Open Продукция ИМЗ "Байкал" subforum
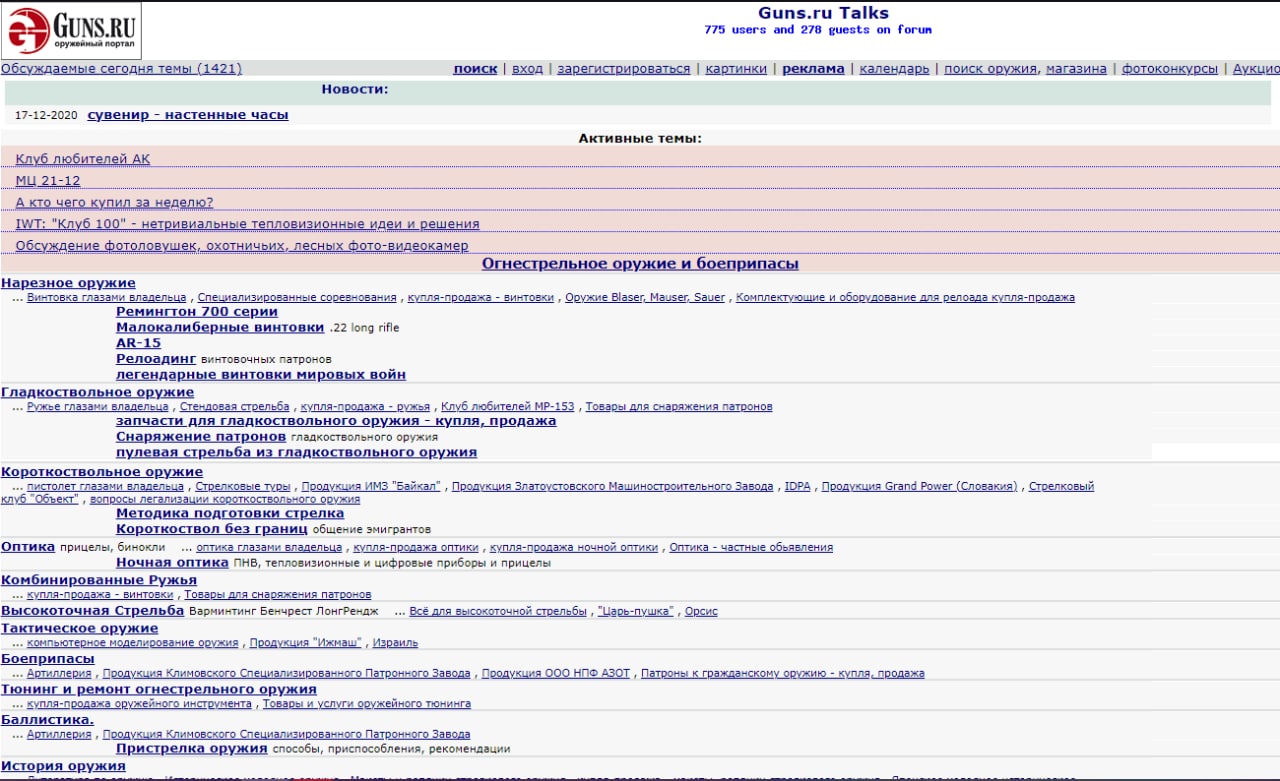Image resolution: width=1280 pixels, height=781 pixels. 371,486
